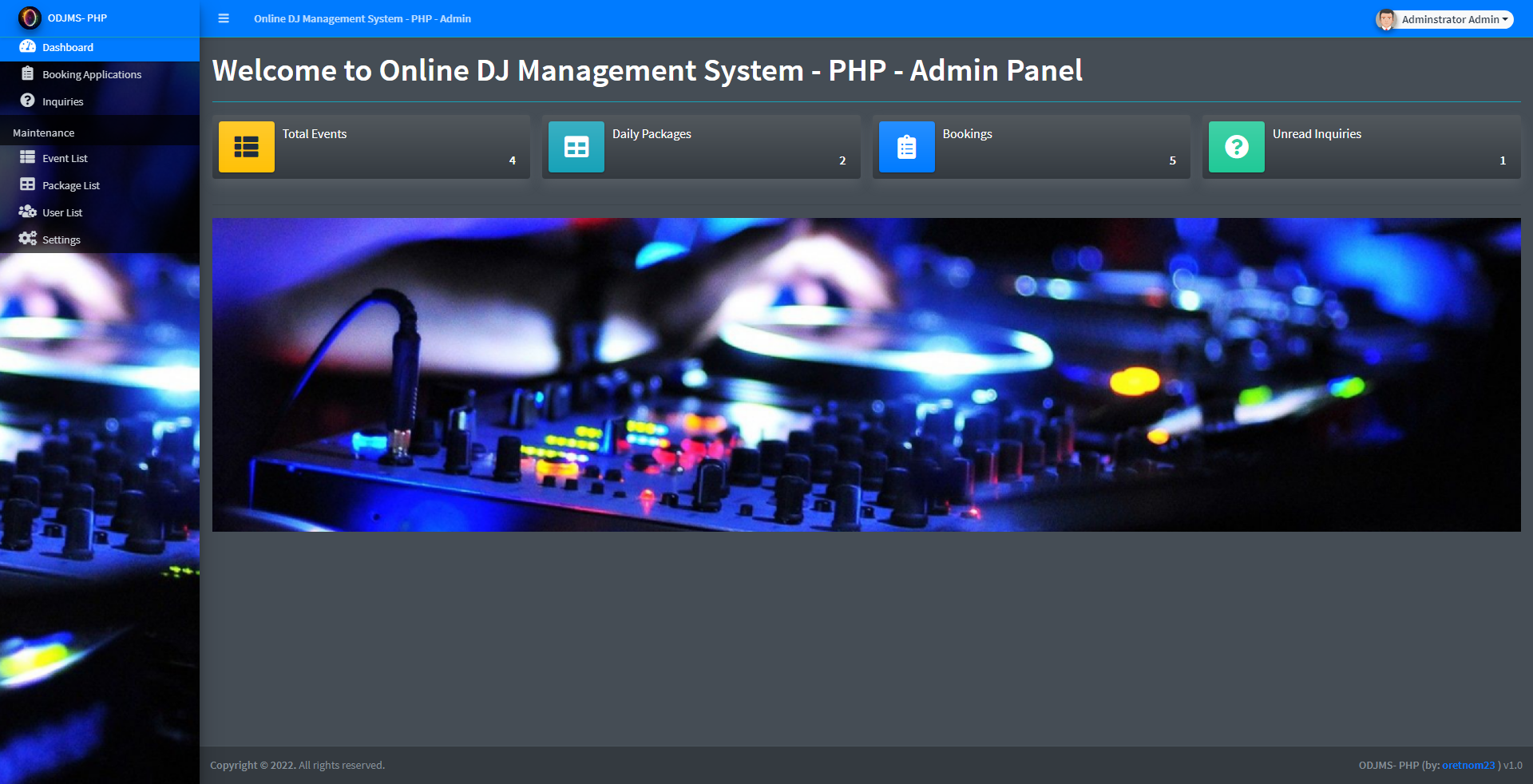Click the Total Events count 4
The image size is (1533, 784).
click(x=513, y=160)
